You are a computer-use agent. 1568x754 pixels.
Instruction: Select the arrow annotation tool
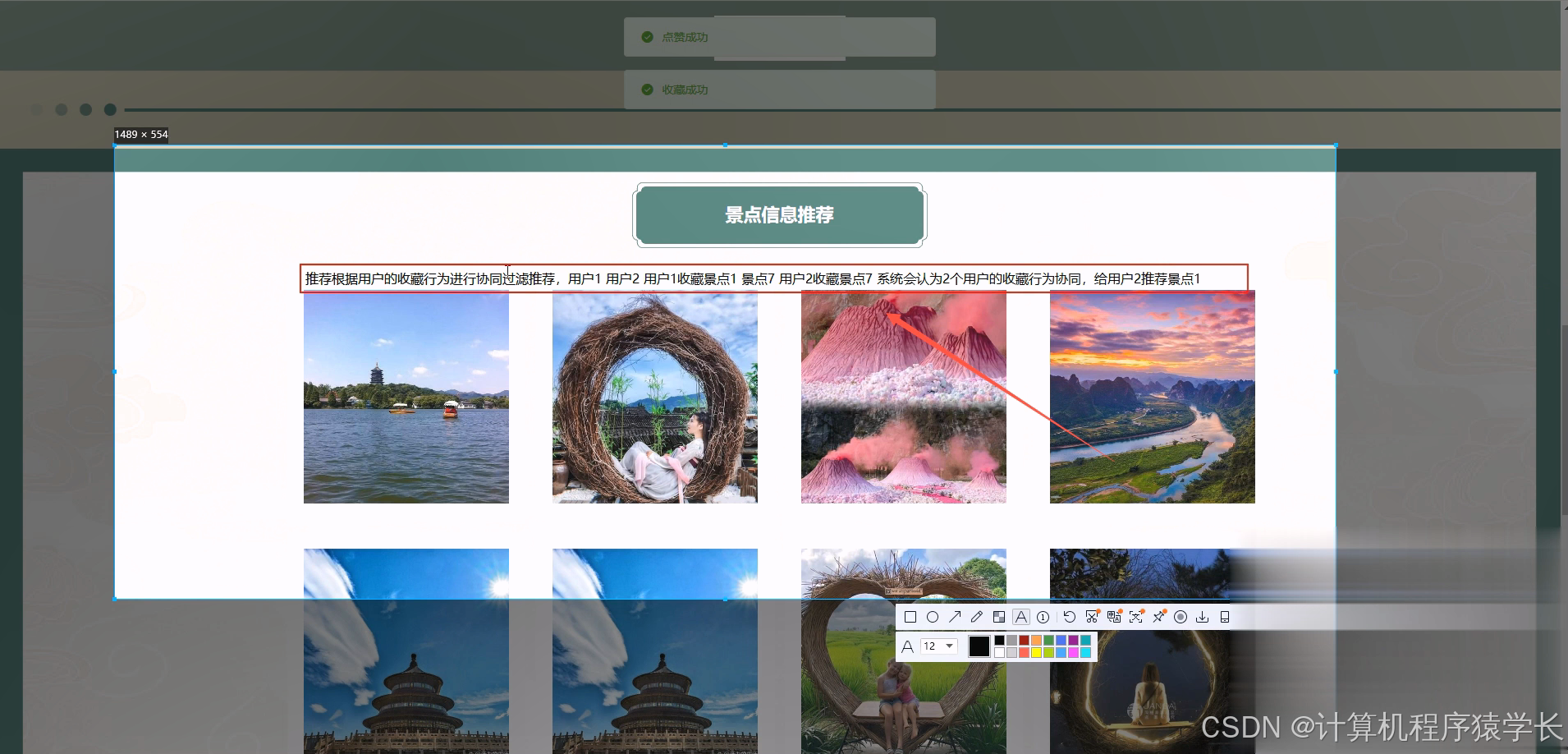point(955,617)
